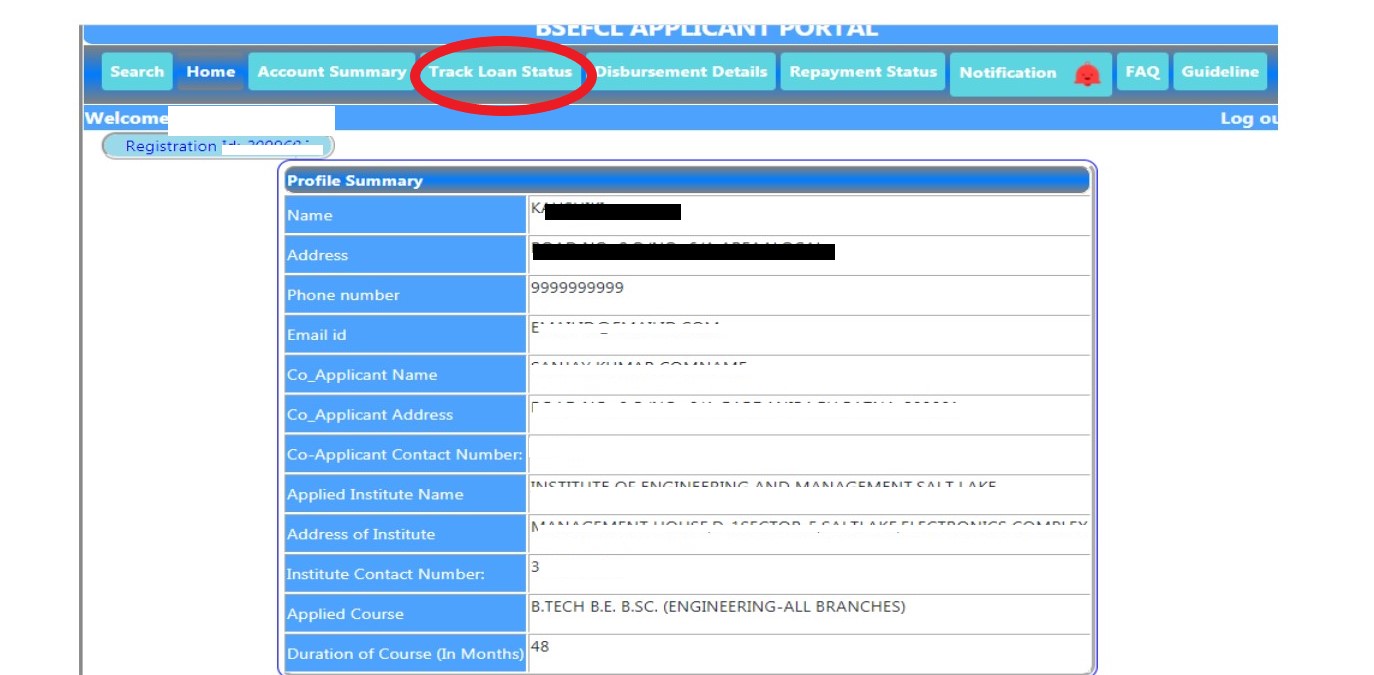The height and width of the screenshot is (675, 1374).
Task: Go to the Home tab
Action: pyautogui.click(x=211, y=72)
